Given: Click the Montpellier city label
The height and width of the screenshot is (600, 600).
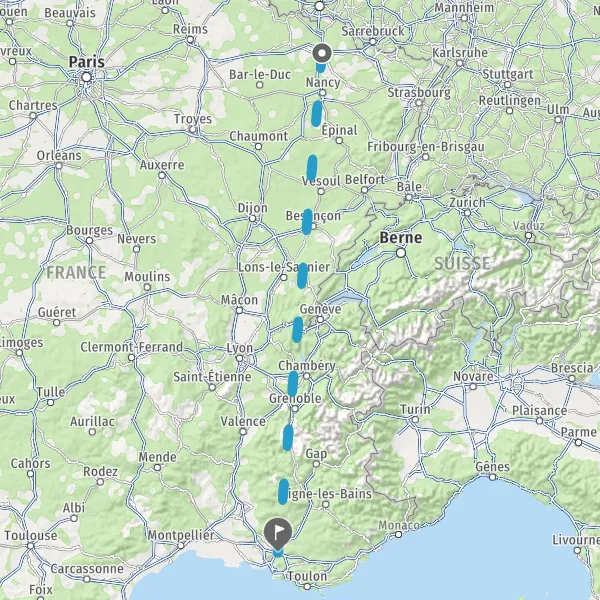Looking at the screenshot, I should pos(181,535).
